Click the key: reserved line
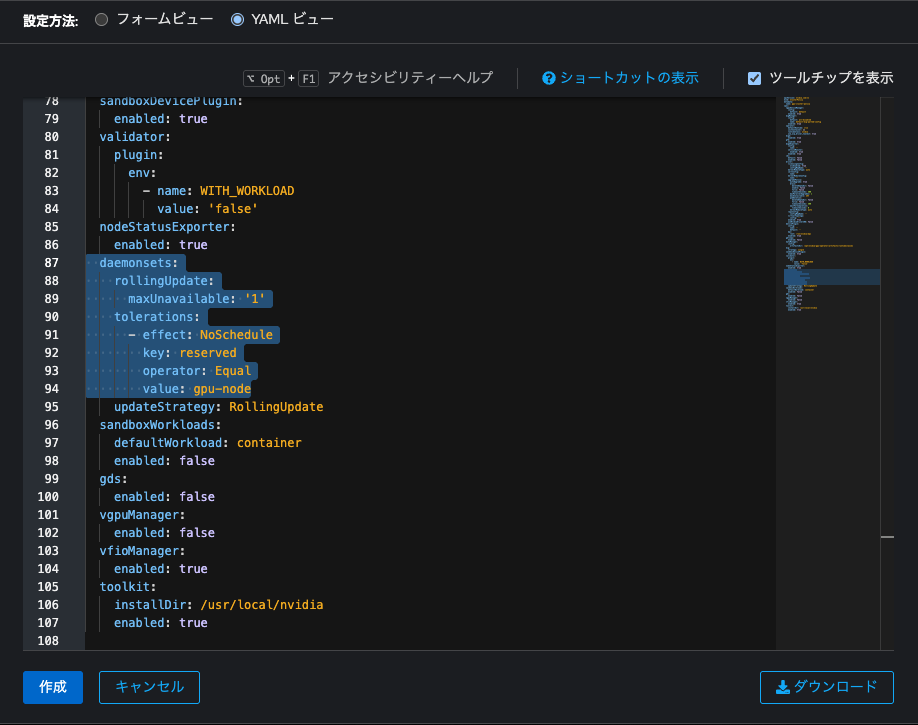Viewport: 918px width, 725px height. click(x=190, y=353)
